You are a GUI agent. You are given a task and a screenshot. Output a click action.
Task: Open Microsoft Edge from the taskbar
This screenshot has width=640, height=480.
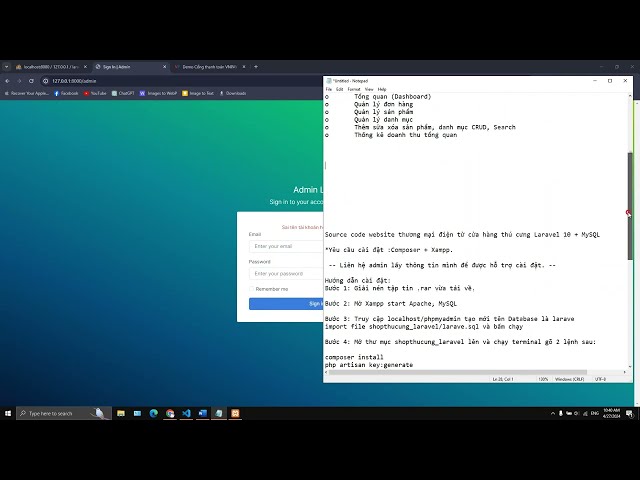pos(153,413)
